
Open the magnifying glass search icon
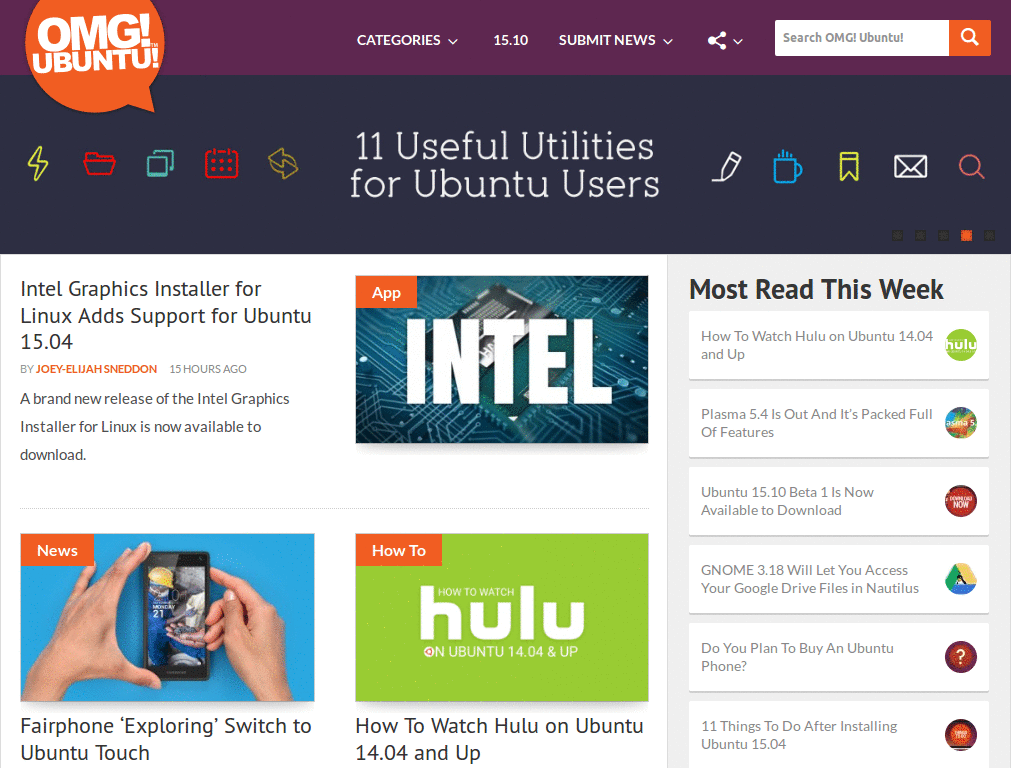[971, 166]
